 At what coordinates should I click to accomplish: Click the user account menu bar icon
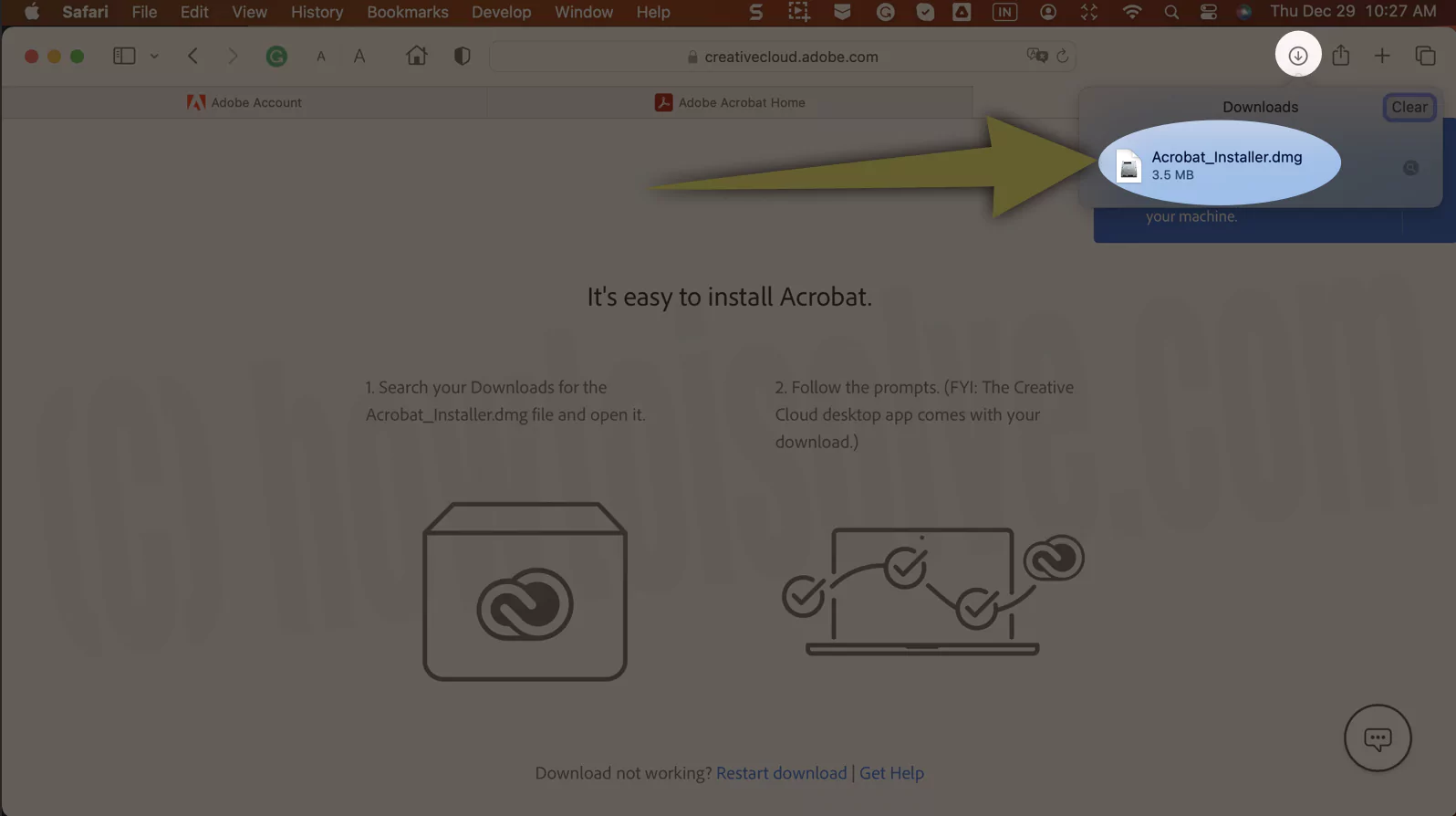[x=1048, y=12]
